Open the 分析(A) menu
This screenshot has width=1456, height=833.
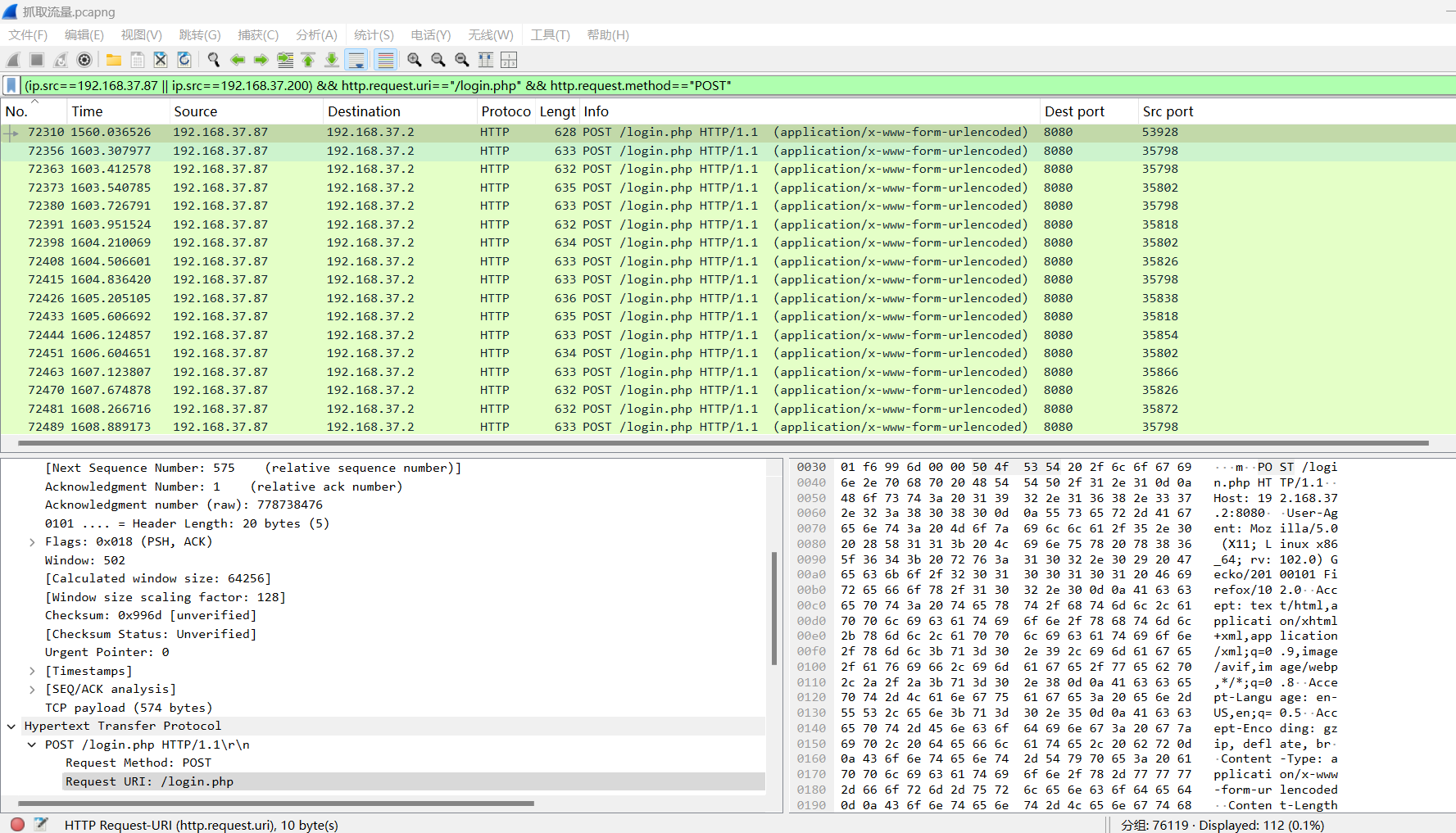click(x=316, y=35)
